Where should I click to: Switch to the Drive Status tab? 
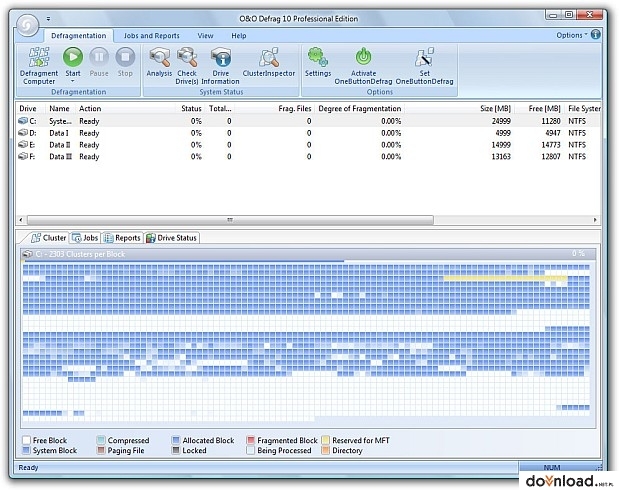click(x=171, y=238)
